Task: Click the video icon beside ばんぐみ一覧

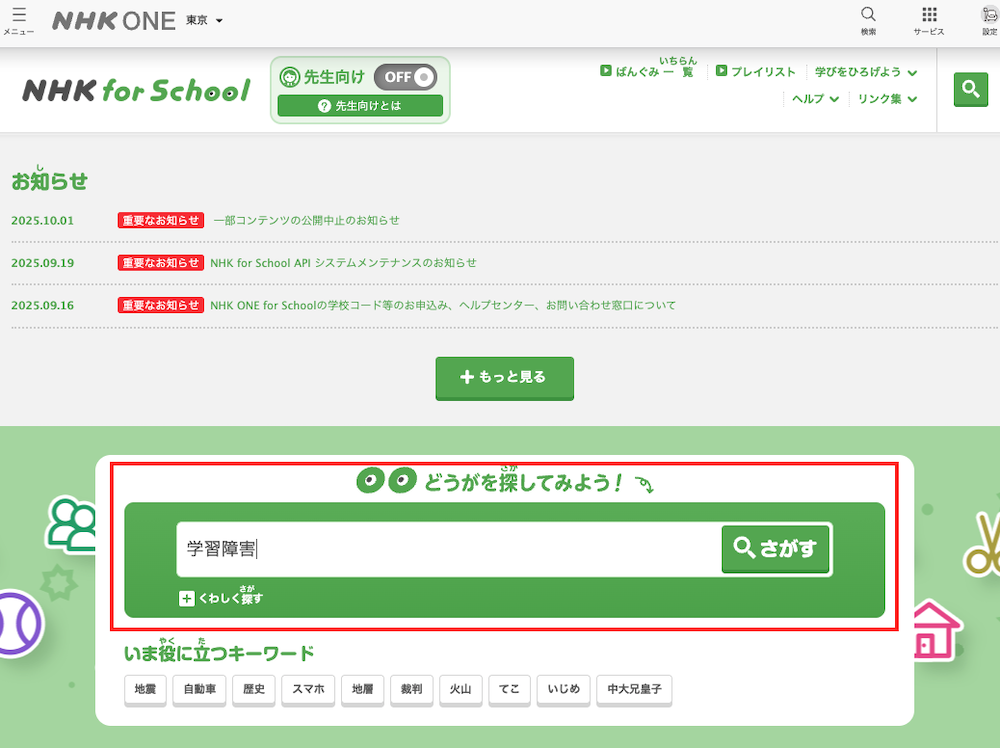Action: pos(606,71)
